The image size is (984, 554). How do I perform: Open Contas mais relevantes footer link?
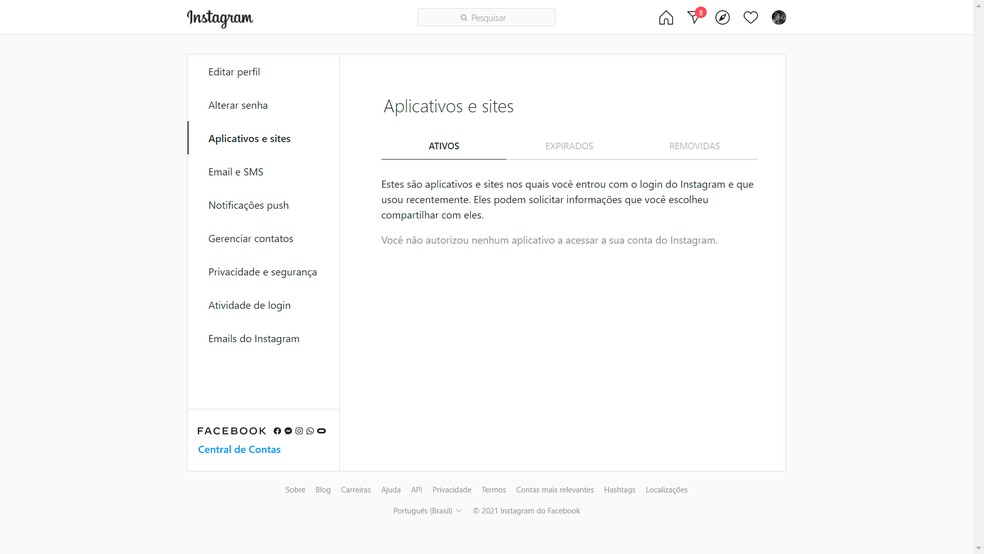click(x=555, y=489)
